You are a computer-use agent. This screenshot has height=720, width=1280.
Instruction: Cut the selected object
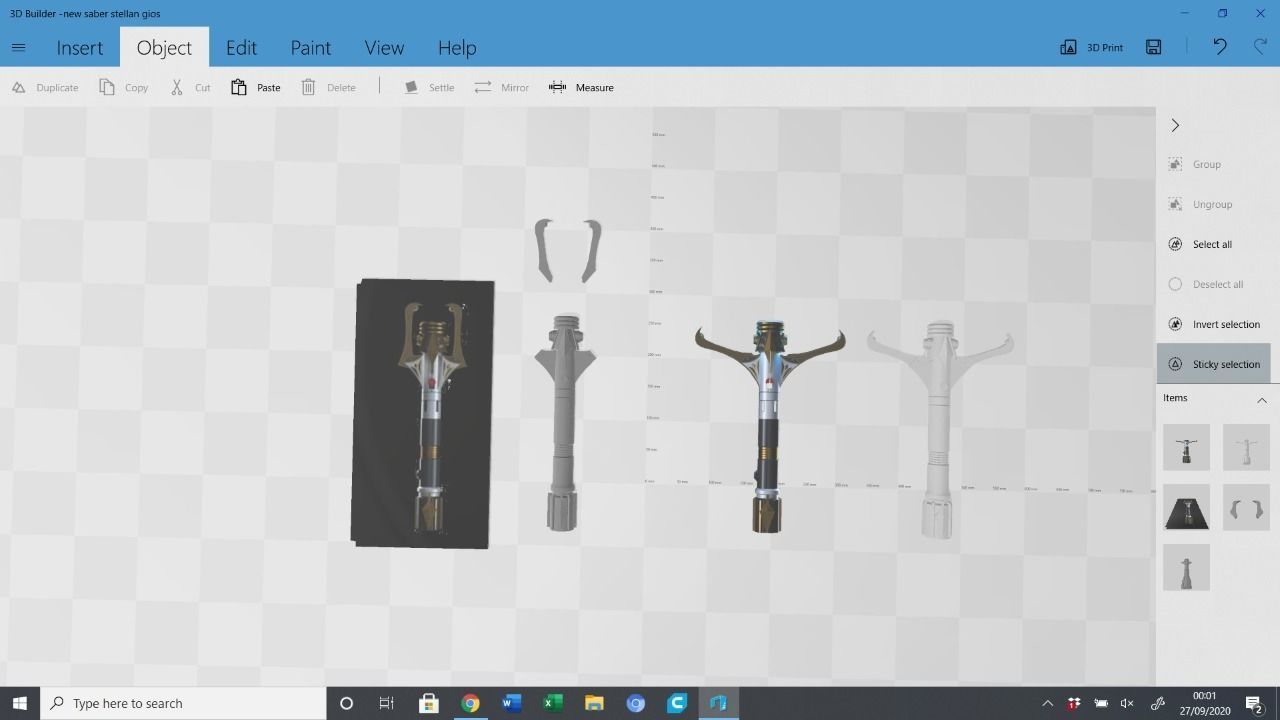190,87
